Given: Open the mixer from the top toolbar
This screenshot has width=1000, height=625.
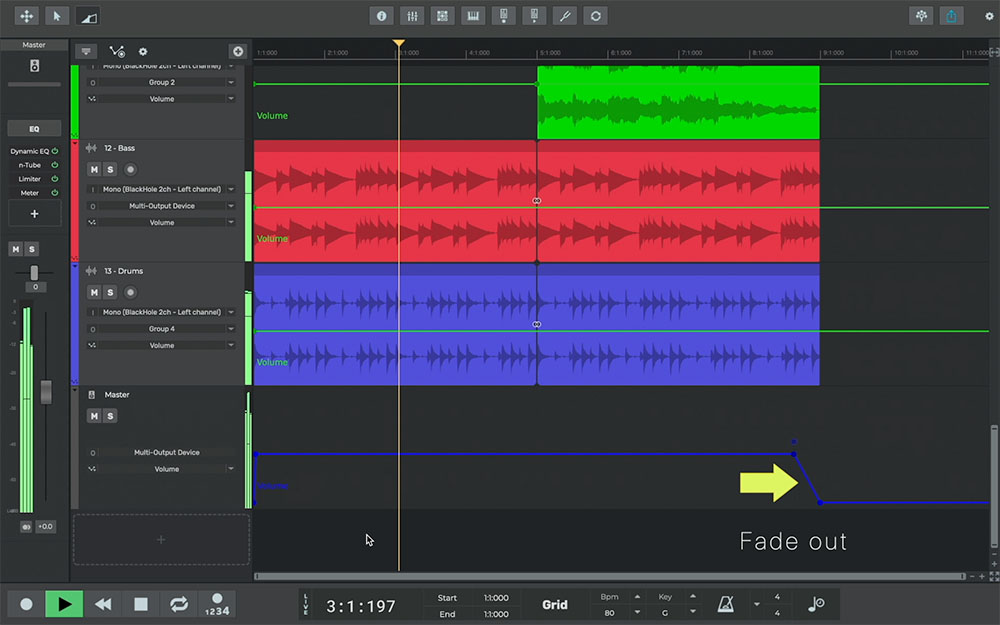Looking at the screenshot, I should [x=411, y=16].
